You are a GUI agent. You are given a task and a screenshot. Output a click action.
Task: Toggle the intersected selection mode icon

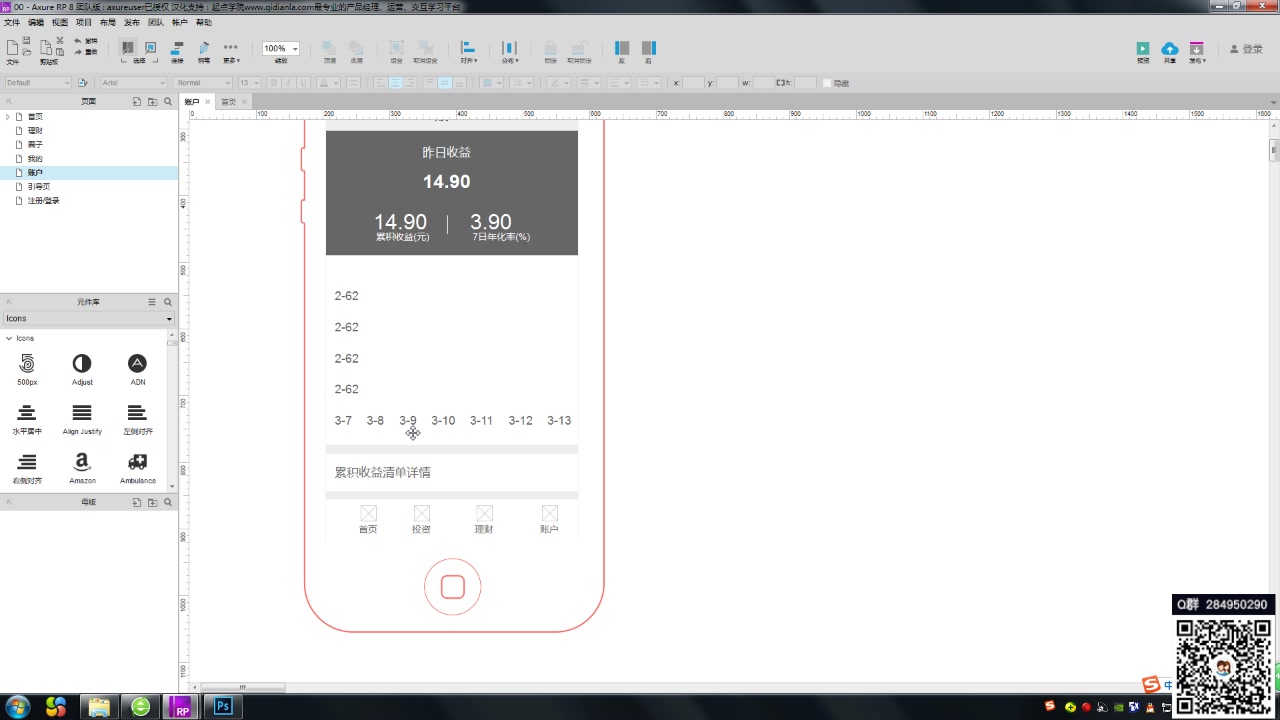point(128,48)
